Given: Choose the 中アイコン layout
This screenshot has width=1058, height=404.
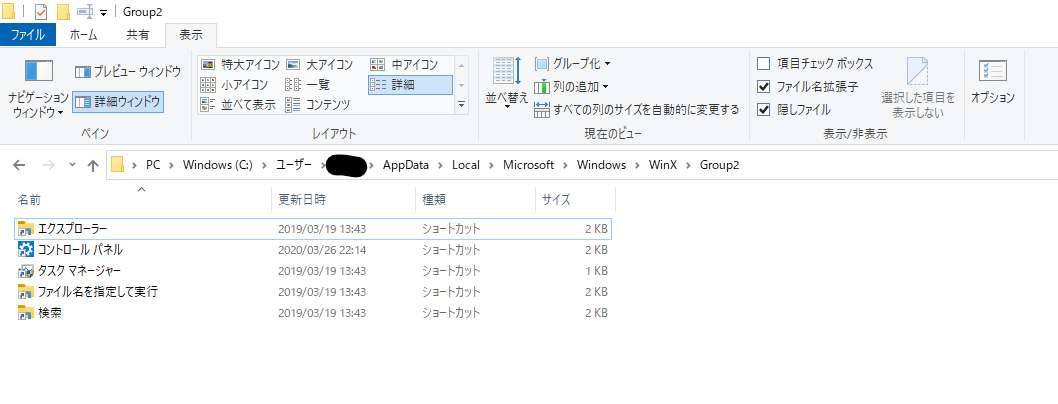Looking at the screenshot, I should 405,65.
